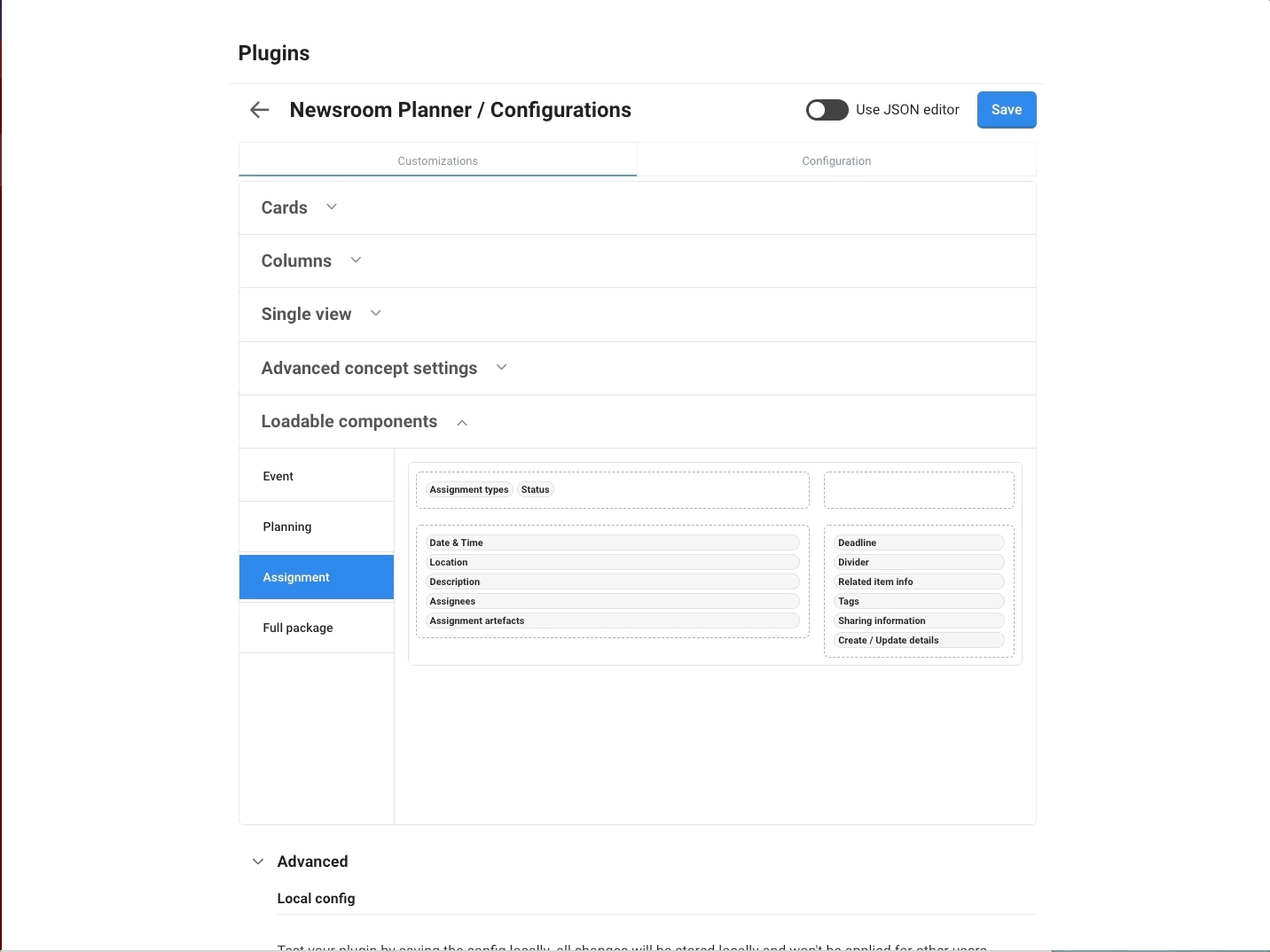Switch to the Configuration tab
This screenshot has height=952, width=1270.
click(x=835, y=160)
